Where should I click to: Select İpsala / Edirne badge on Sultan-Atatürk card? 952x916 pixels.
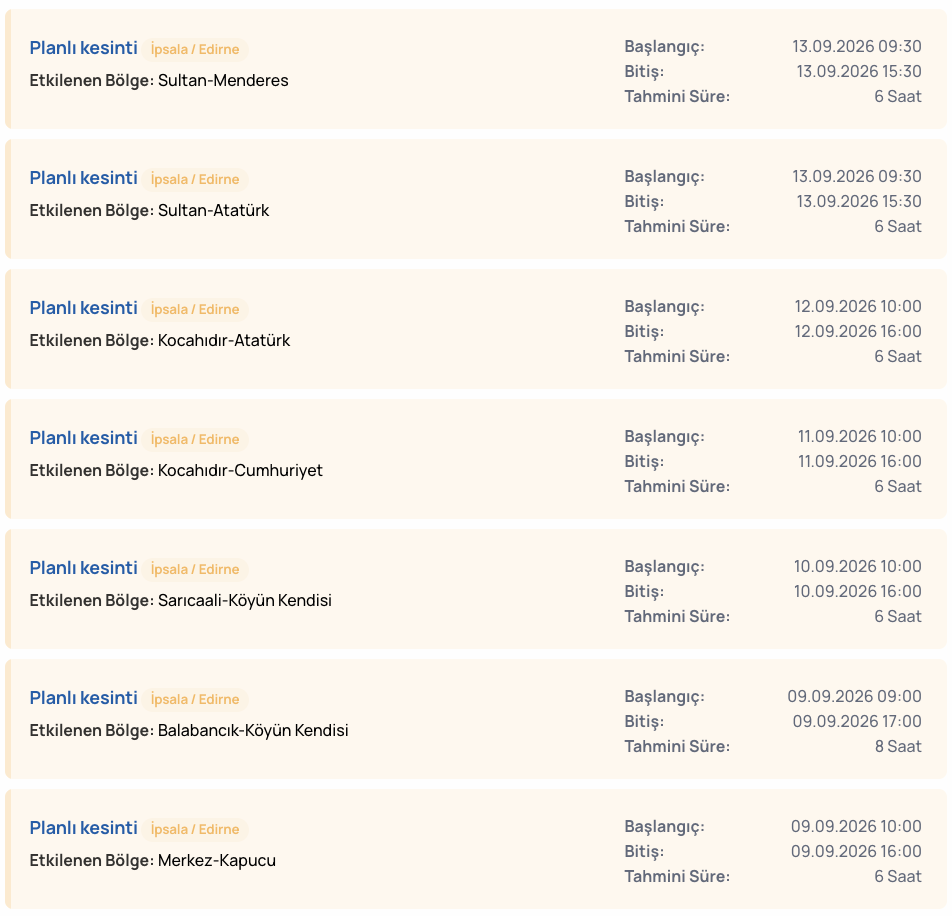tap(195, 179)
